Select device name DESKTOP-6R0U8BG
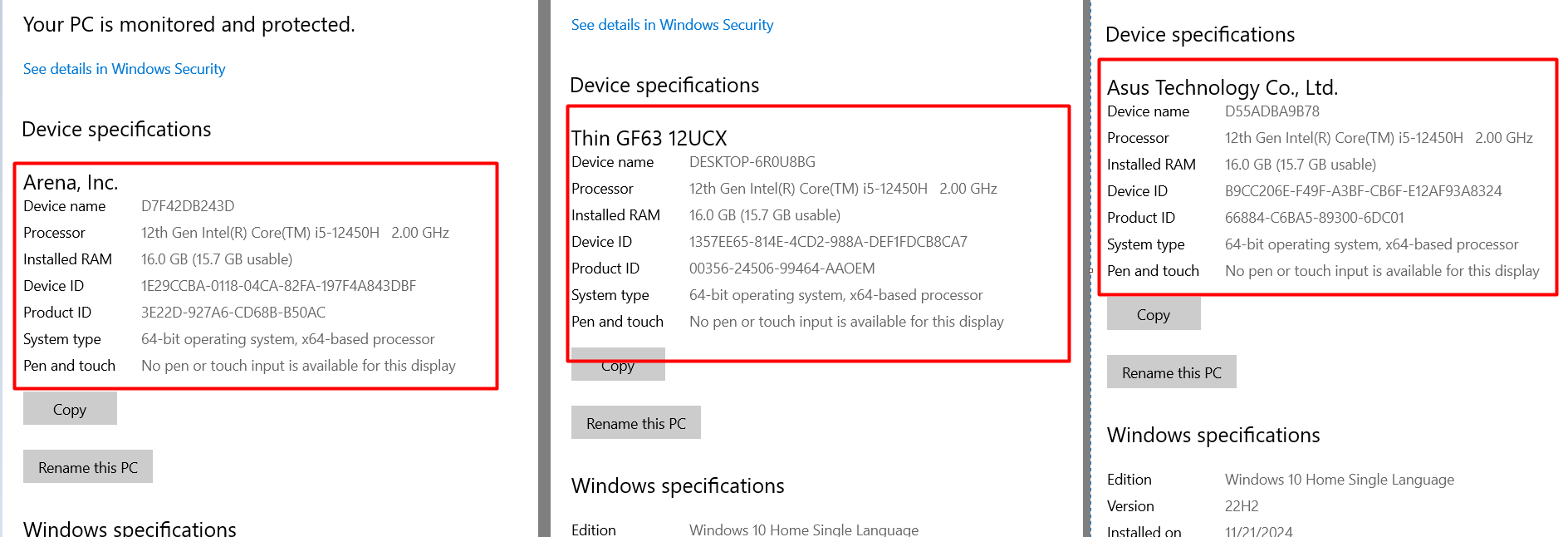Screen dimensions: 1568x537 [752, 162]
